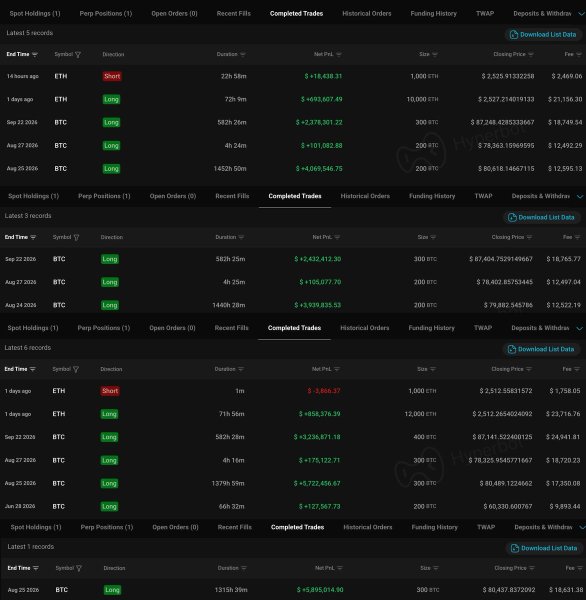This screenshot has width=586, height=600.
Task: Open Open Orders (0) tab above Latest 1 records
Action: [x=175, y=527]
